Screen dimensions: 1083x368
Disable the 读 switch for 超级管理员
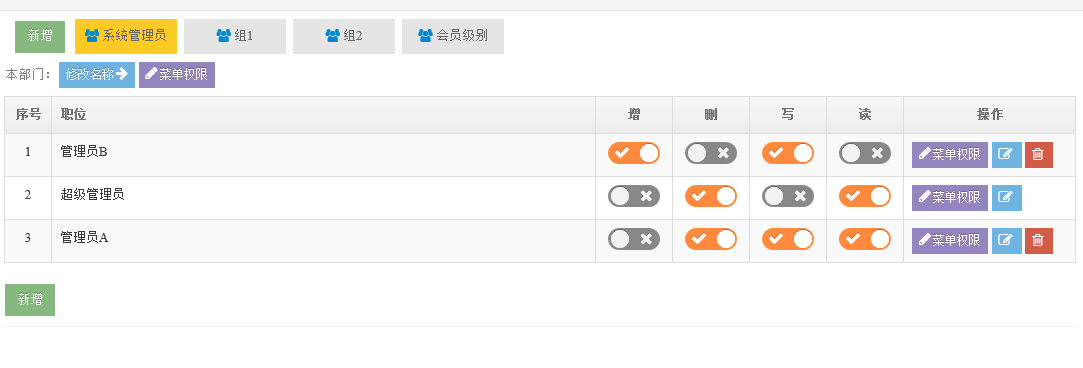(x=865, y=196)
